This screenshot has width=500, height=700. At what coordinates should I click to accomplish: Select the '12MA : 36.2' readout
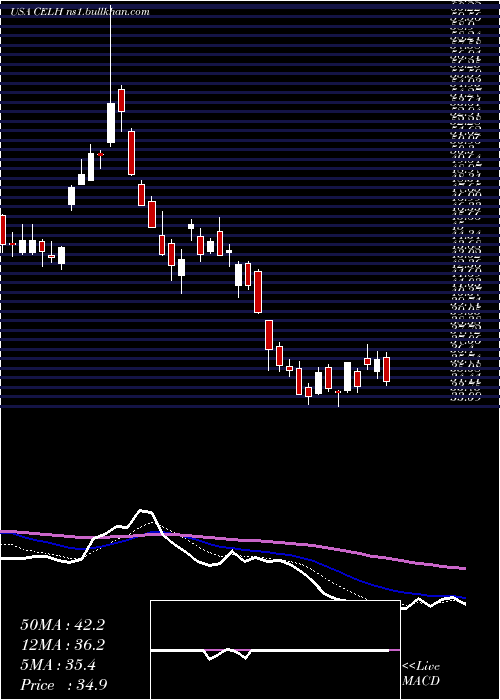pyautogui.click(x=62, y=645)
